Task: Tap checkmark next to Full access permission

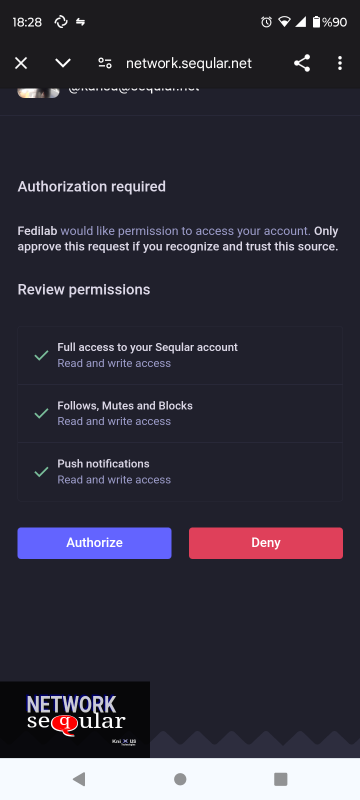Action: pyautogui.click(x=41, y=356)
